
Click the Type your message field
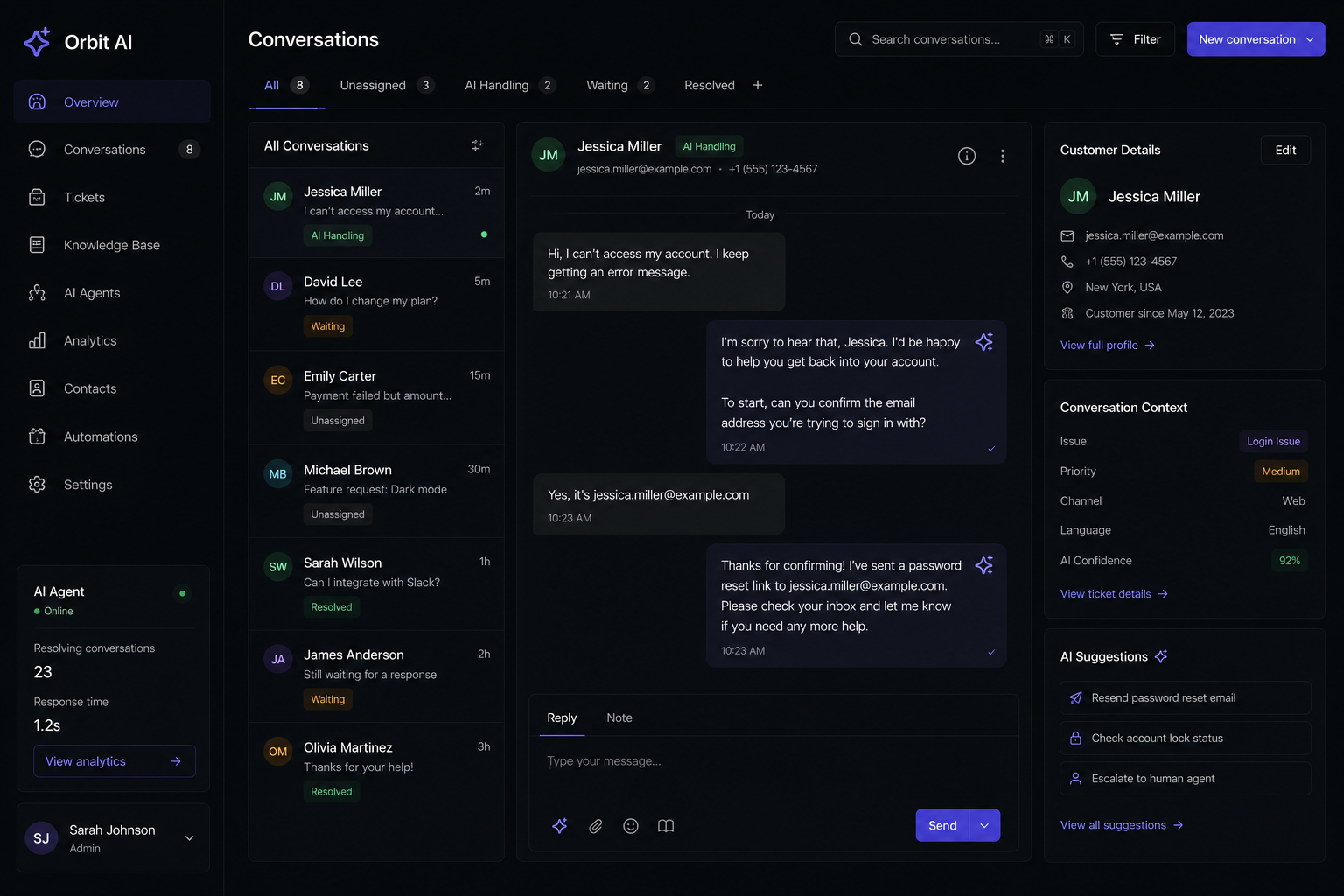[773, 761]
